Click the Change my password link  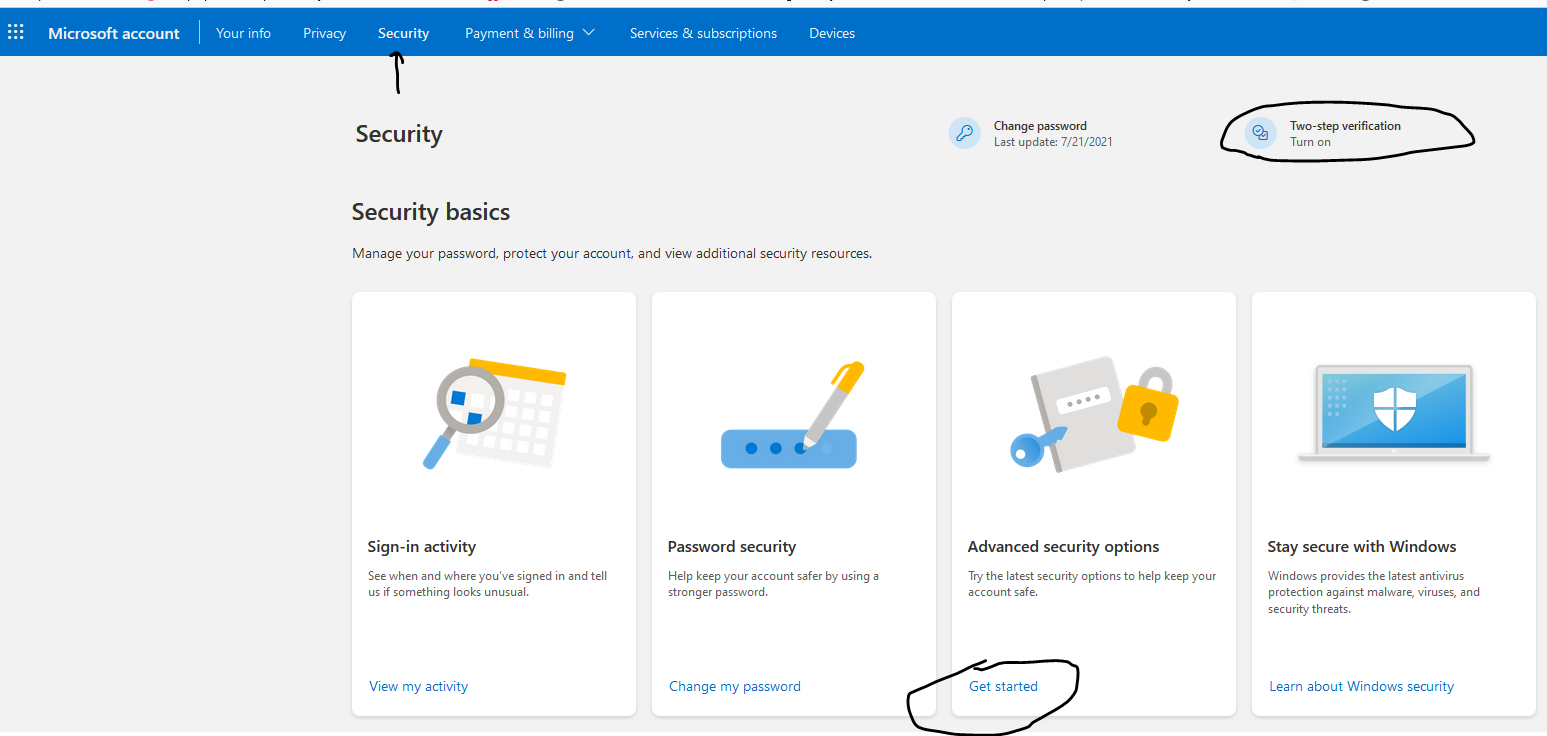[735, 686]
